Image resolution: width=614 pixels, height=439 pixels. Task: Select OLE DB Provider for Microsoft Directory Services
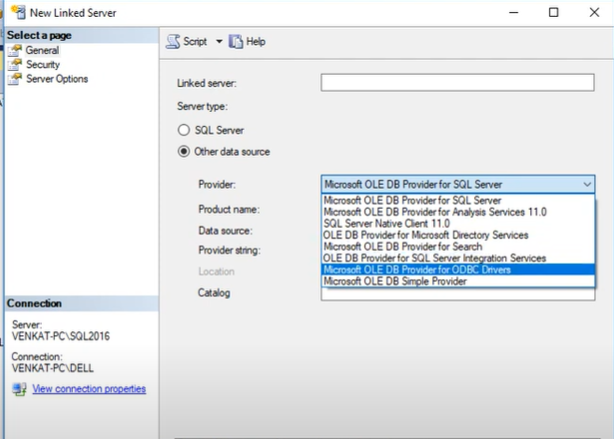coord(458,235)
